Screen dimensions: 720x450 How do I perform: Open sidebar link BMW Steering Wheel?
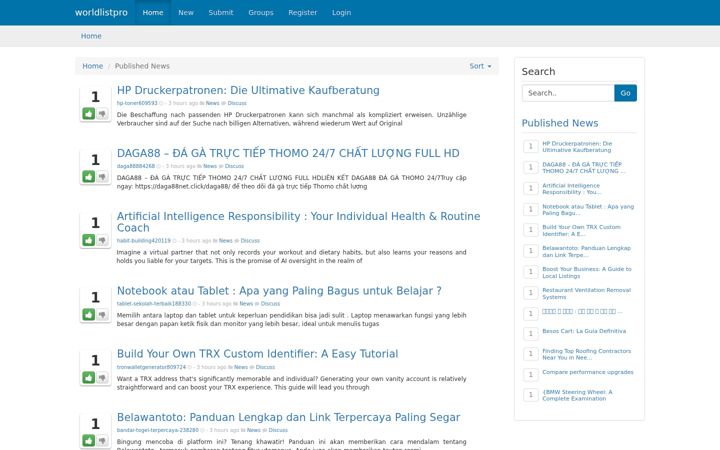pos(577,395)
